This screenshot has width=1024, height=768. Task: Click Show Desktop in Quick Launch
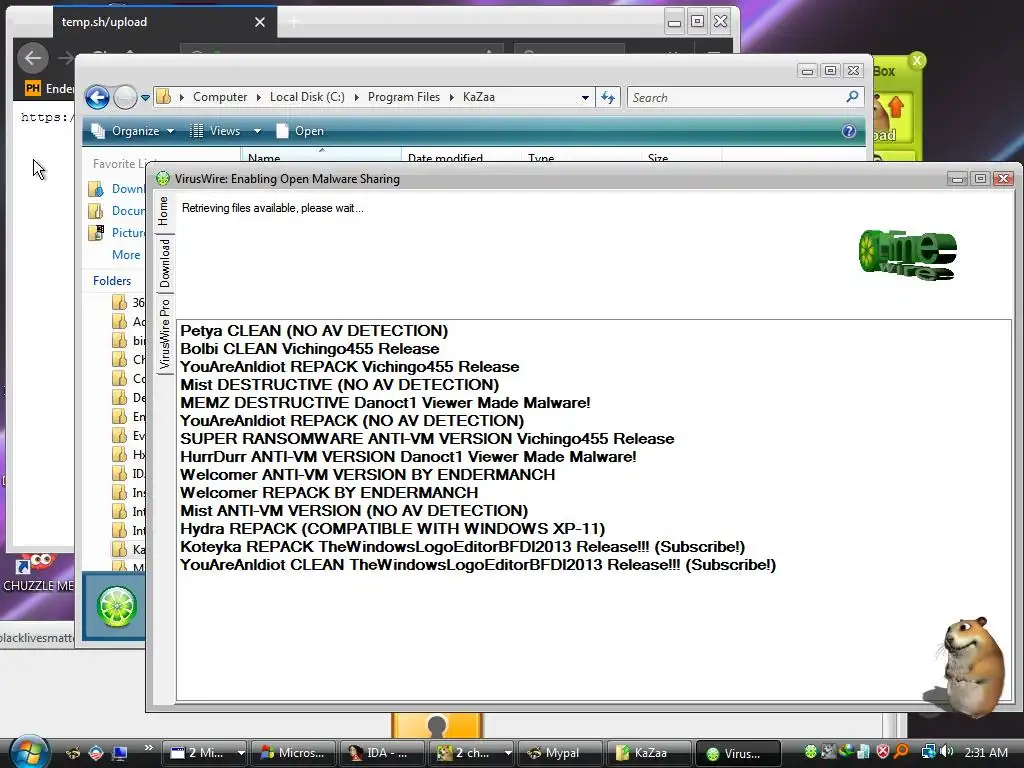pyautogui.click(x=120, y=753)
